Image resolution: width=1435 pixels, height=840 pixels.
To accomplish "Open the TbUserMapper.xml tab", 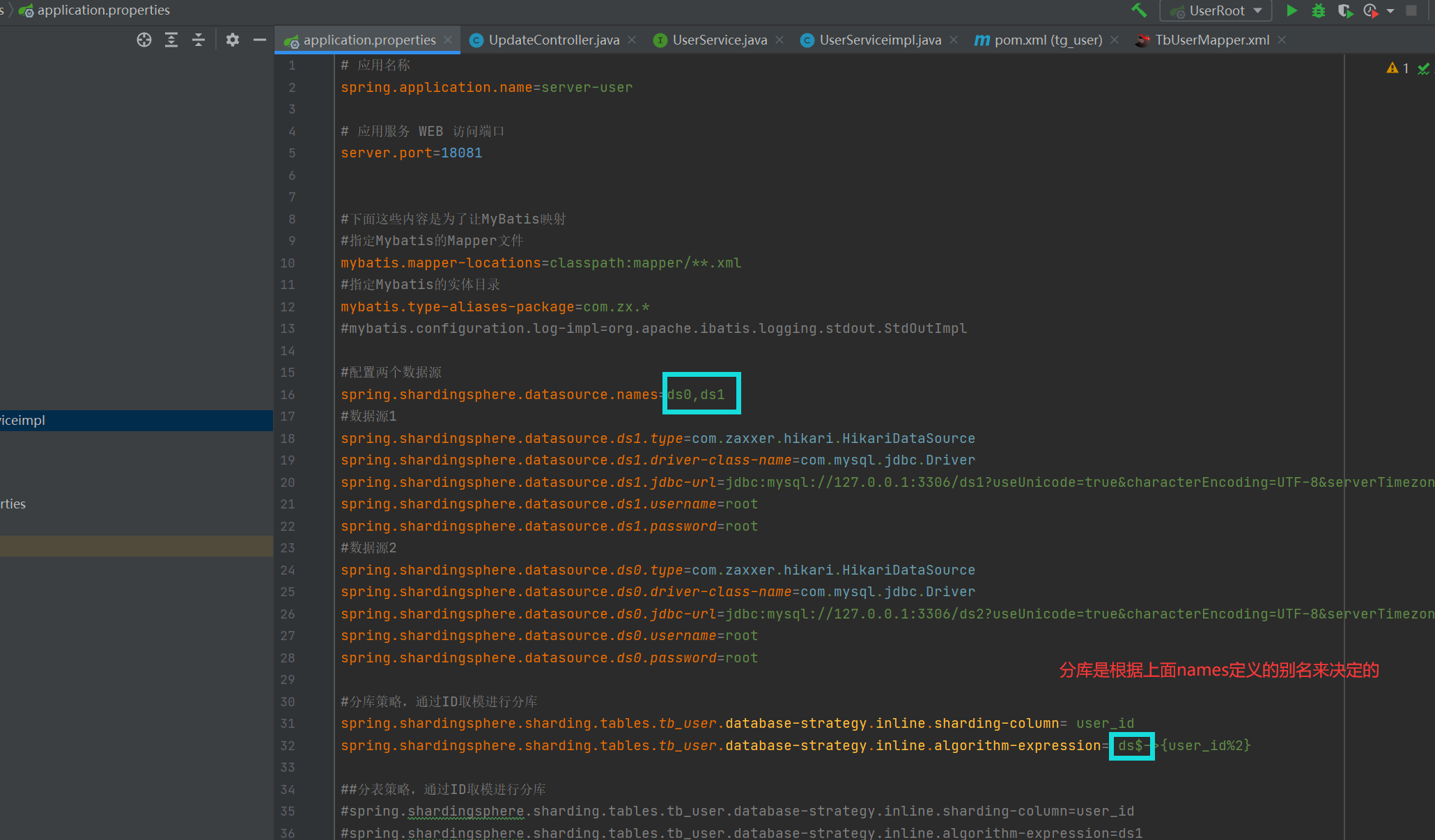I will (1212, 40).
